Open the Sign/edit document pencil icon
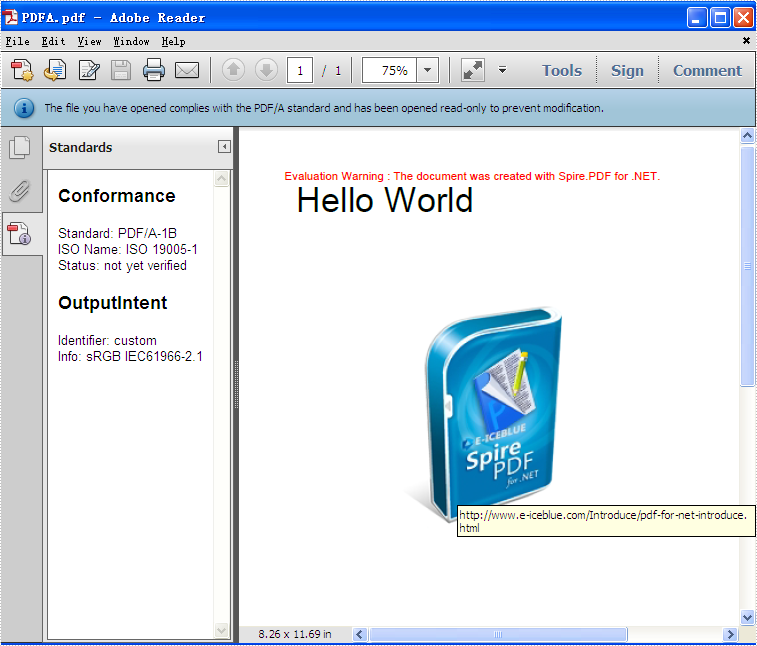This screenshot has height=646, width=757. (x=89, y=70)
